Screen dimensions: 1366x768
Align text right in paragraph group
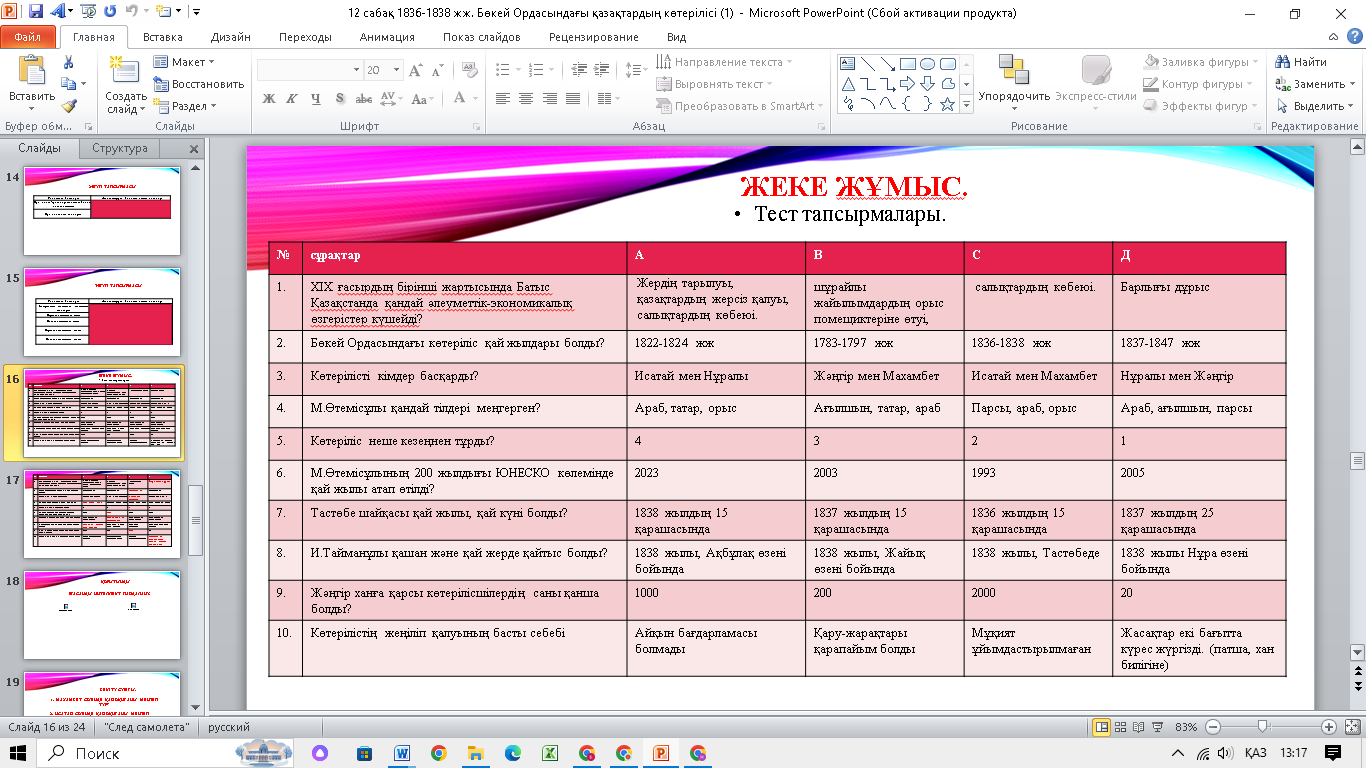tap(549, 98)
